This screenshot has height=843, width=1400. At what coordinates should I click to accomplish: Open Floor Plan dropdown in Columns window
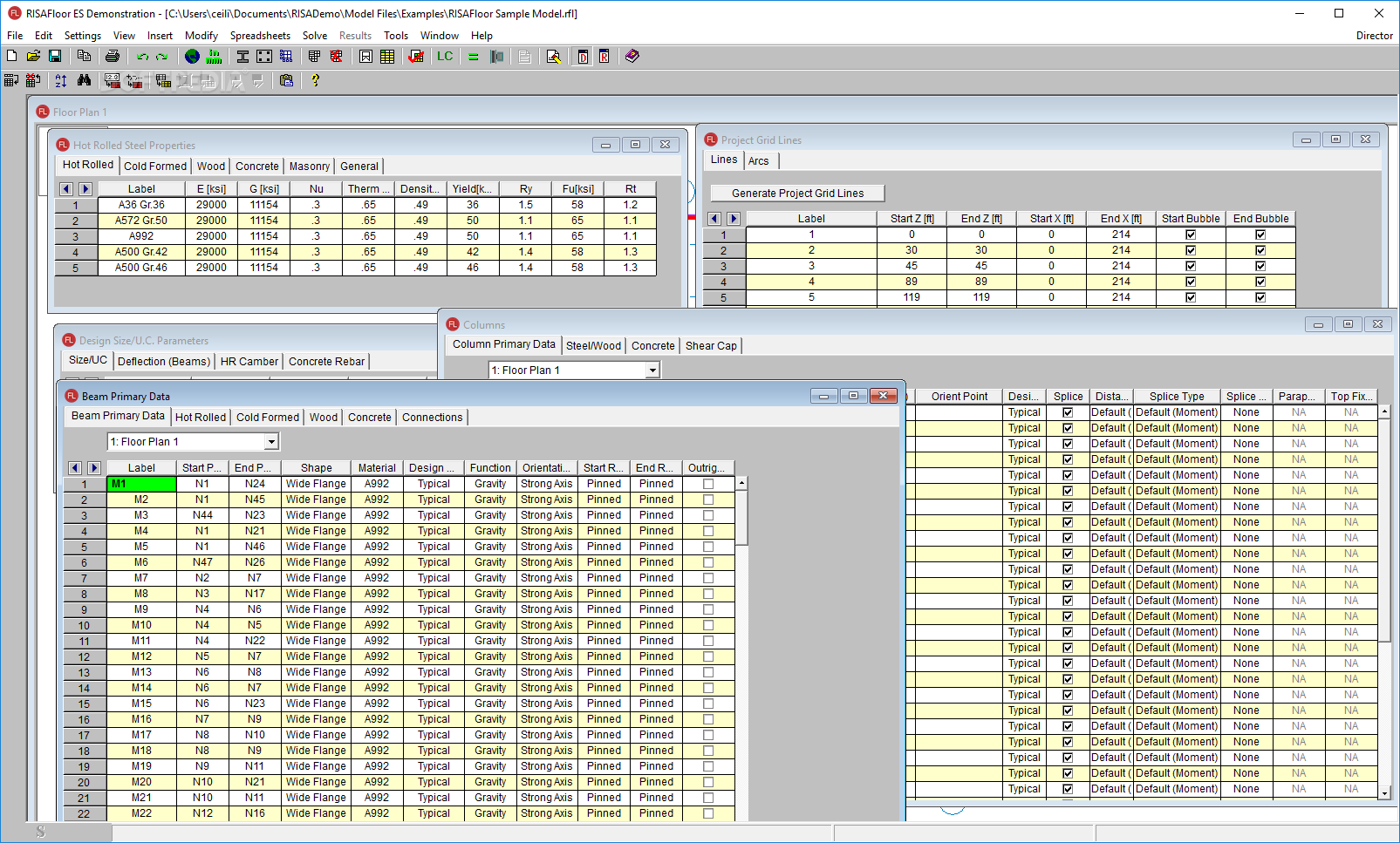pyautogui.click(x=652, y=371)
